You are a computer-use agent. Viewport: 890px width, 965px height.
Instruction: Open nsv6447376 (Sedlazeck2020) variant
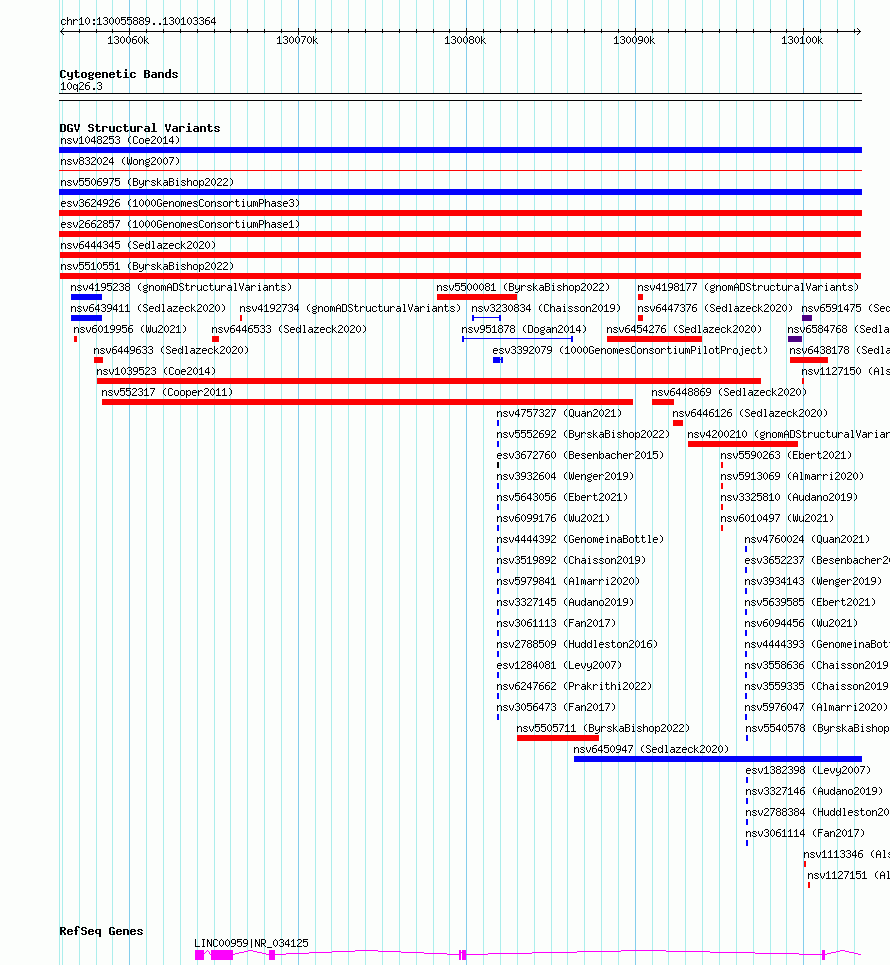click(715, 308)
